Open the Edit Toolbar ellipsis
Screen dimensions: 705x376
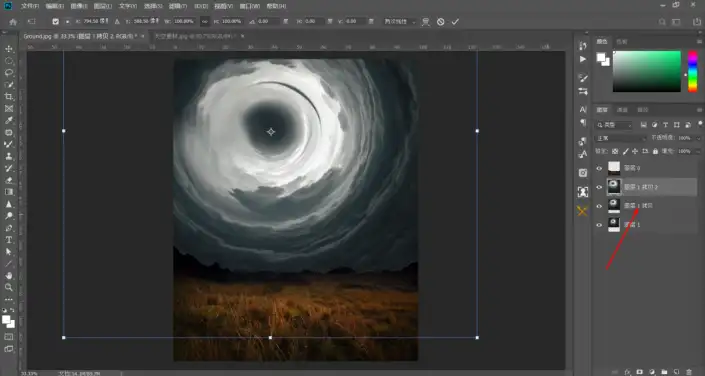9,300
